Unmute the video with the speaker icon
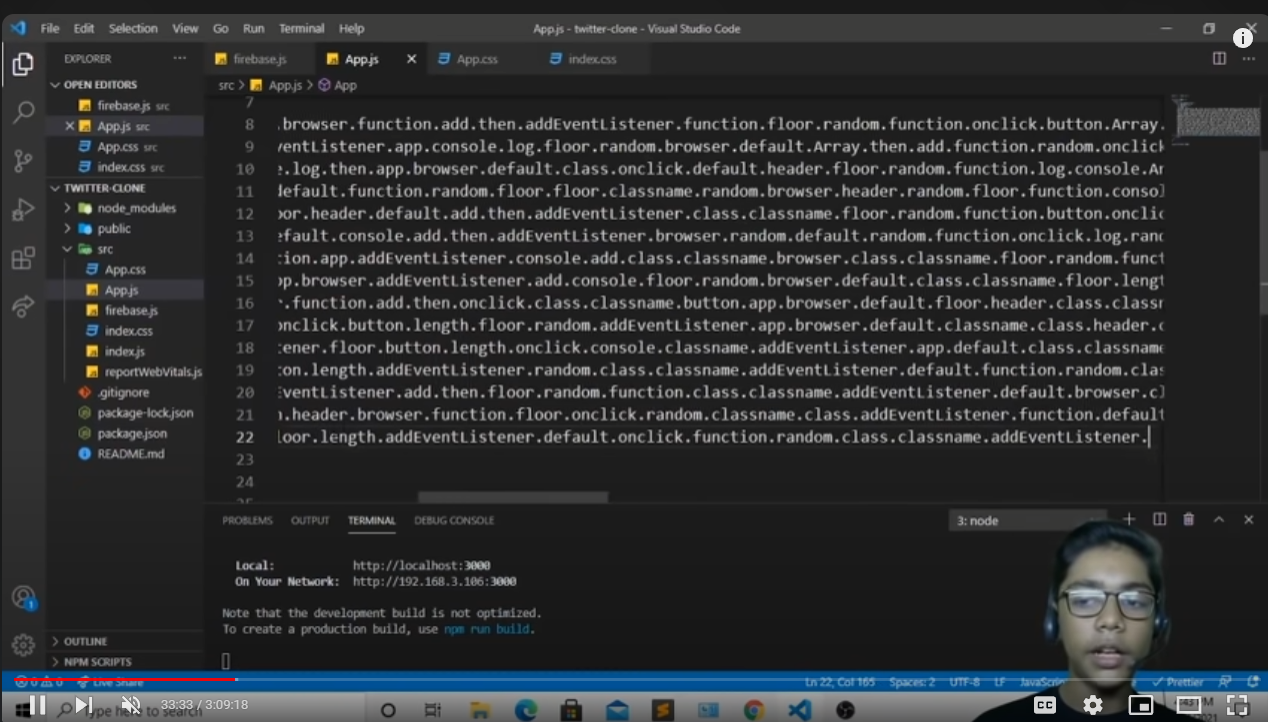Image resolution: width=1268 pixels, height=722 pixels. tap(130, 705)
